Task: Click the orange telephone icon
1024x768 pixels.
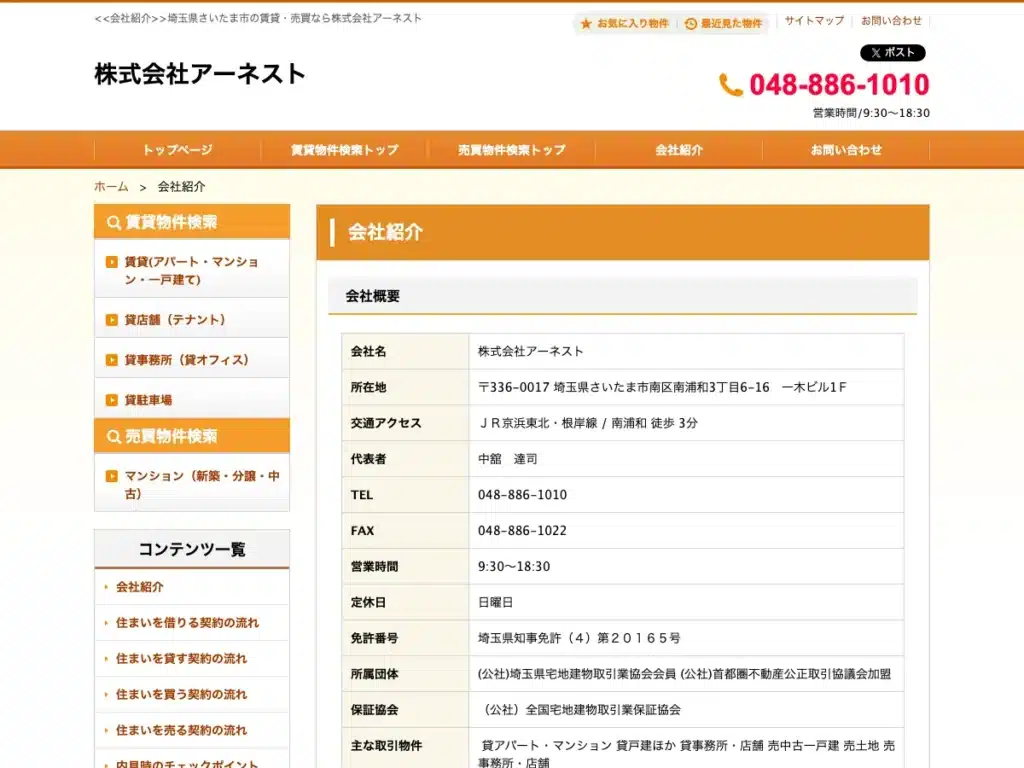Action: (731, 85)
